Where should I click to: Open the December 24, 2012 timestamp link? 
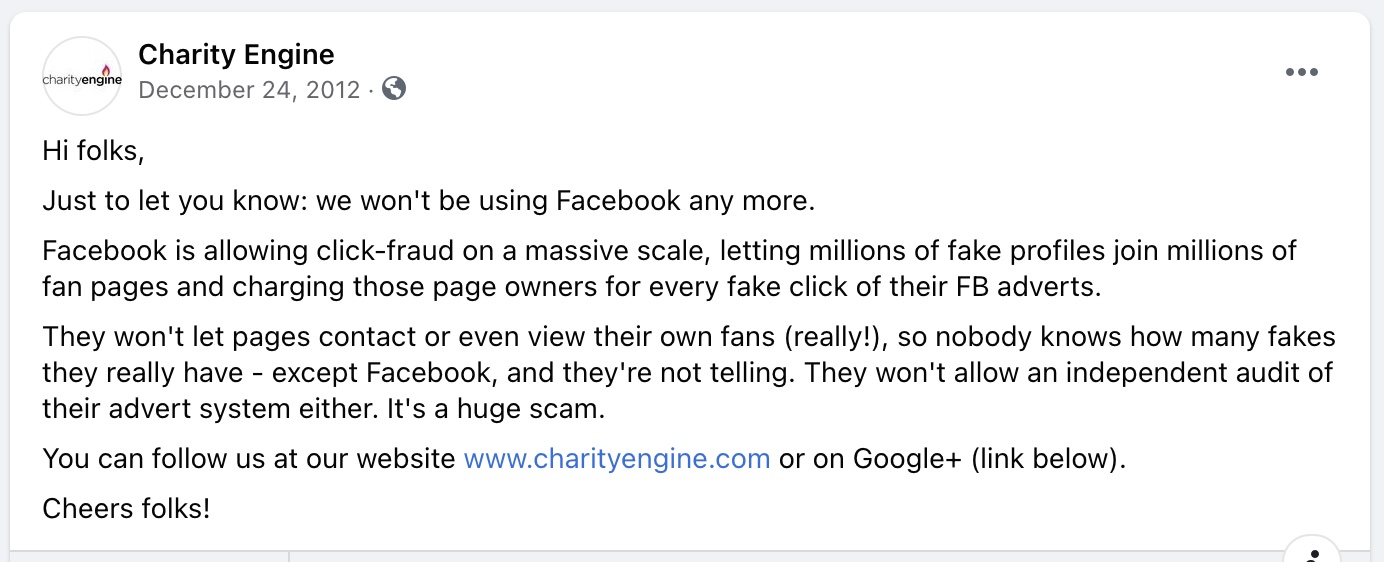pyautogui.click(x=249, y=90)
